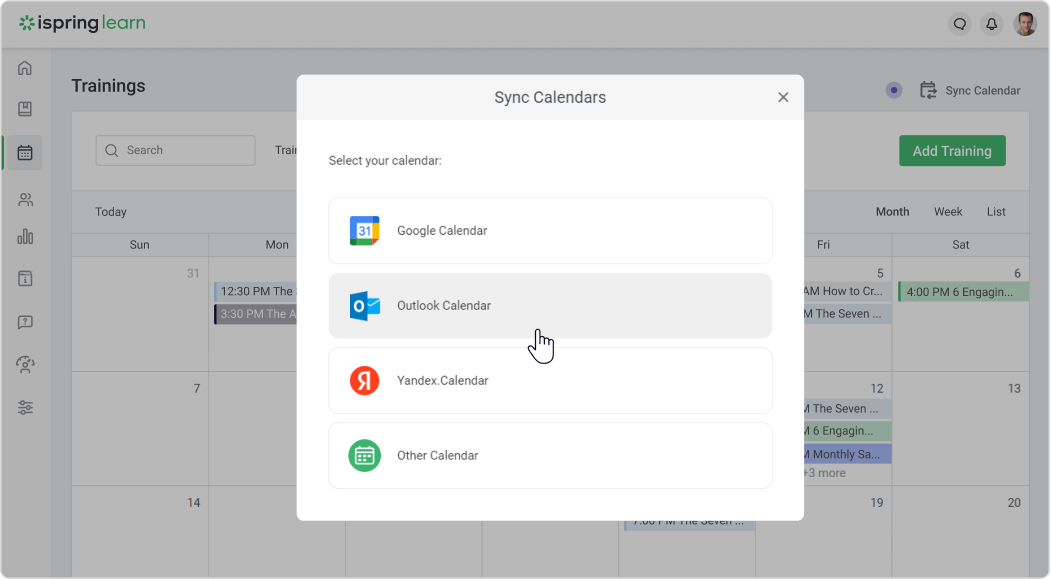Open the 'Monthly Sa...' event

847,454
